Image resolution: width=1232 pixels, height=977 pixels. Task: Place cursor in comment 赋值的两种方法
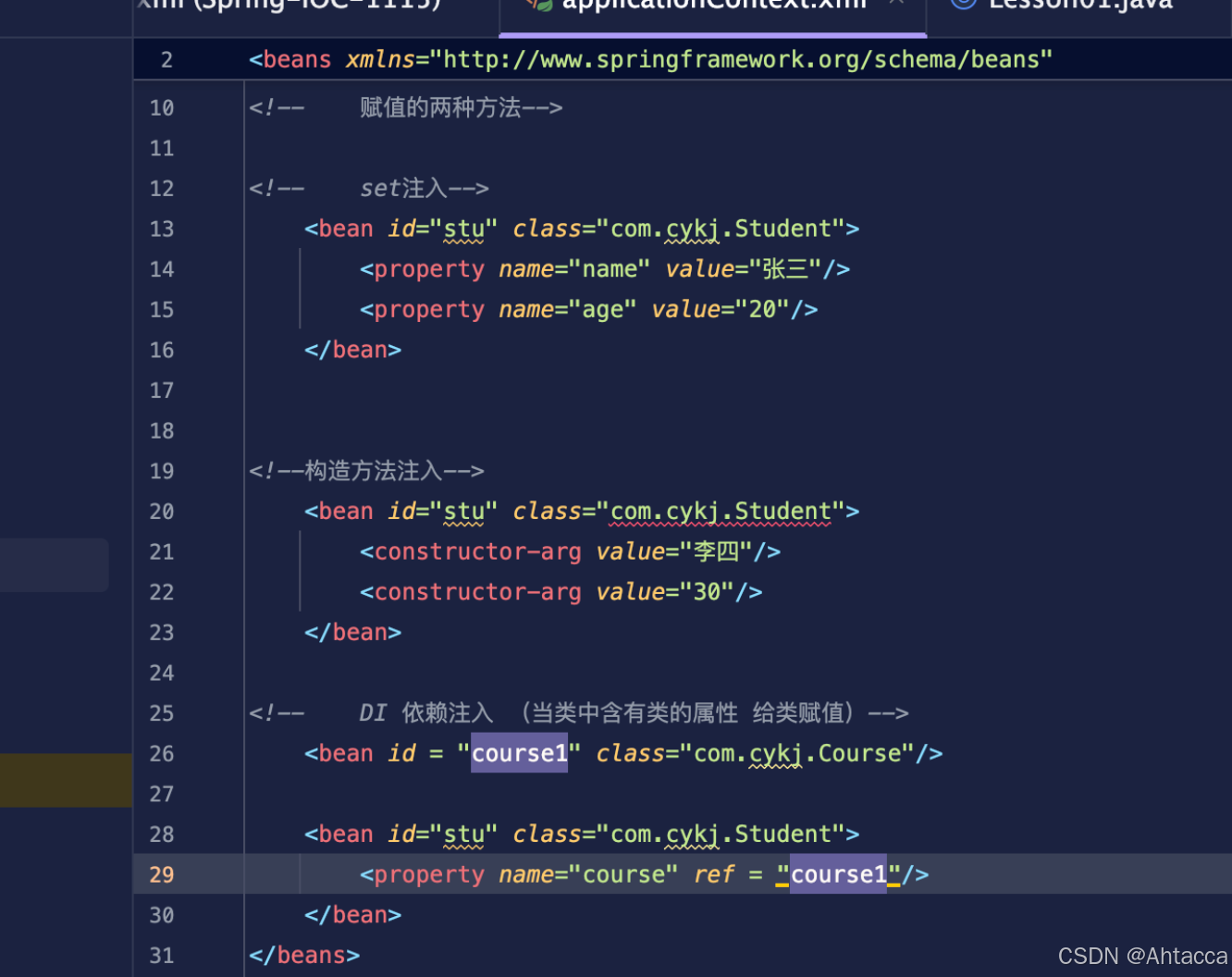click(440, 108)
